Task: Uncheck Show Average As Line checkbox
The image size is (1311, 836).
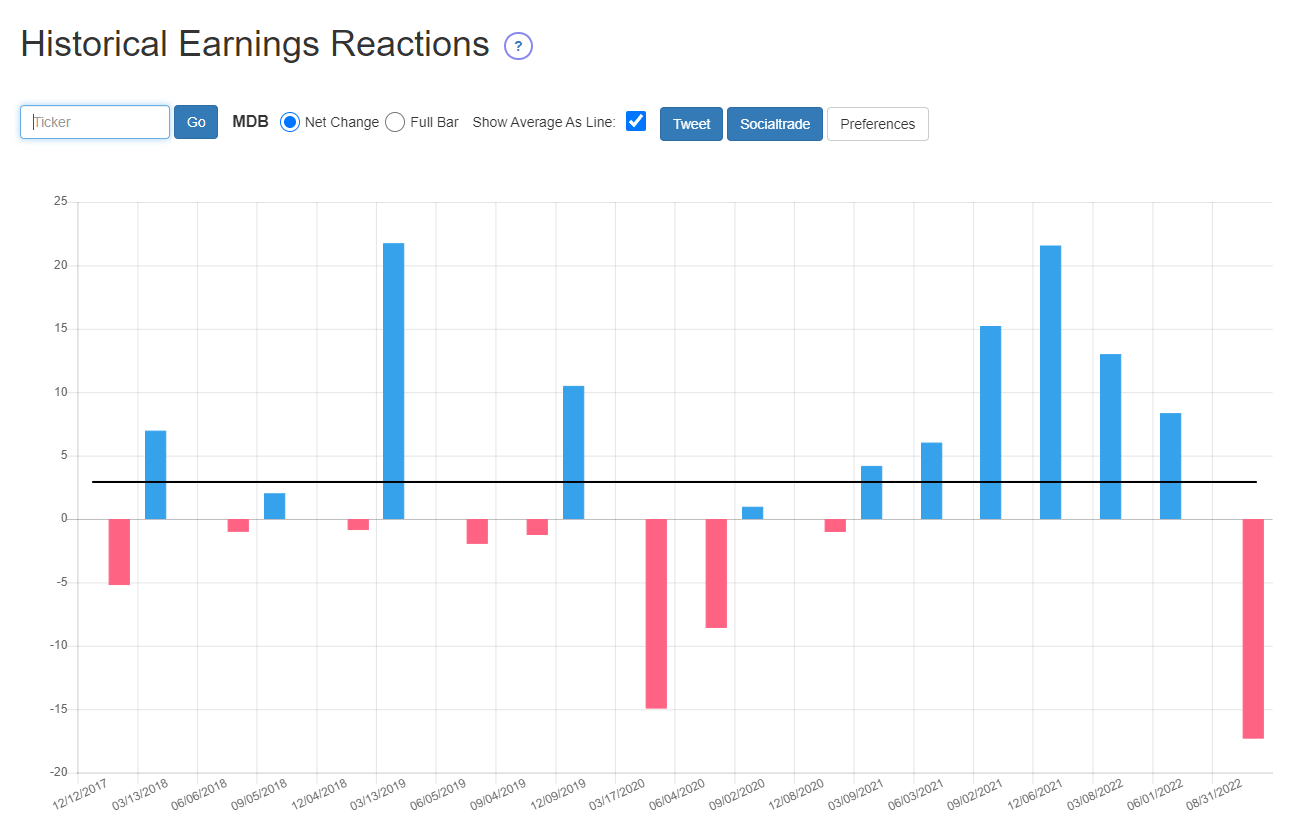Action: (x=636, y=121)
